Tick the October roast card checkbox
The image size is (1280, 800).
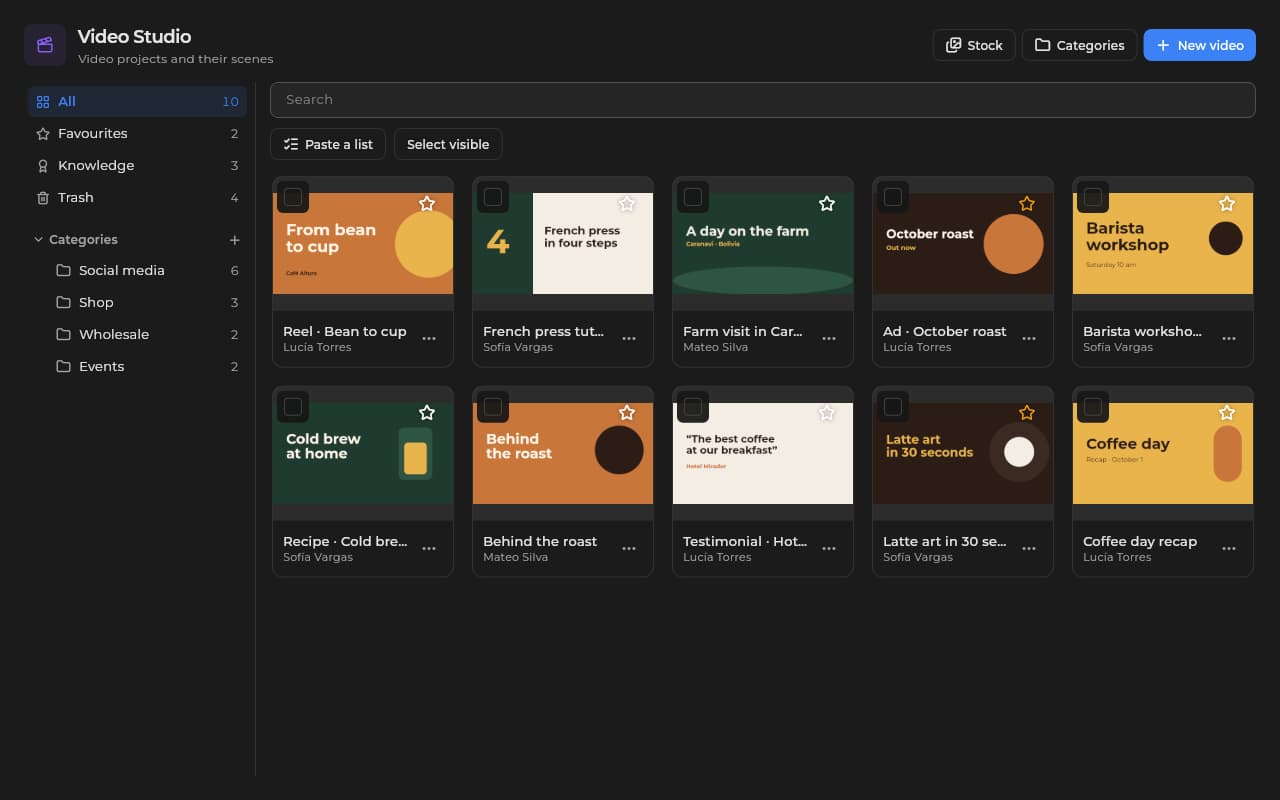[x=893, y=197]
